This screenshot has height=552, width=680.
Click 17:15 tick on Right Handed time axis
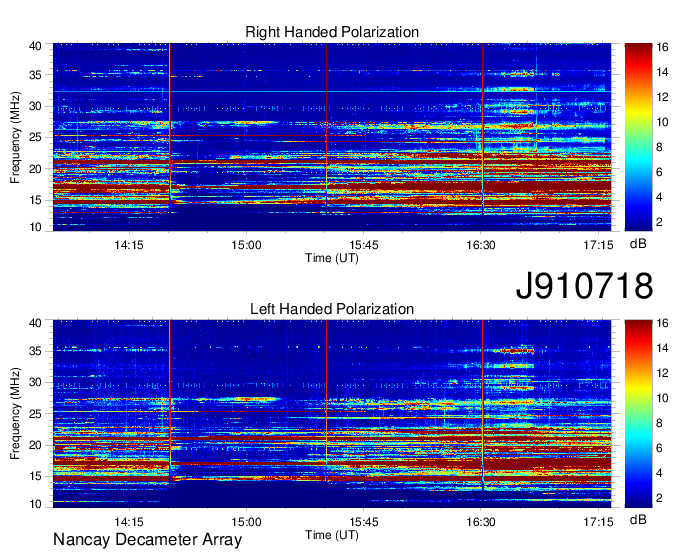[x=598, y=245]
